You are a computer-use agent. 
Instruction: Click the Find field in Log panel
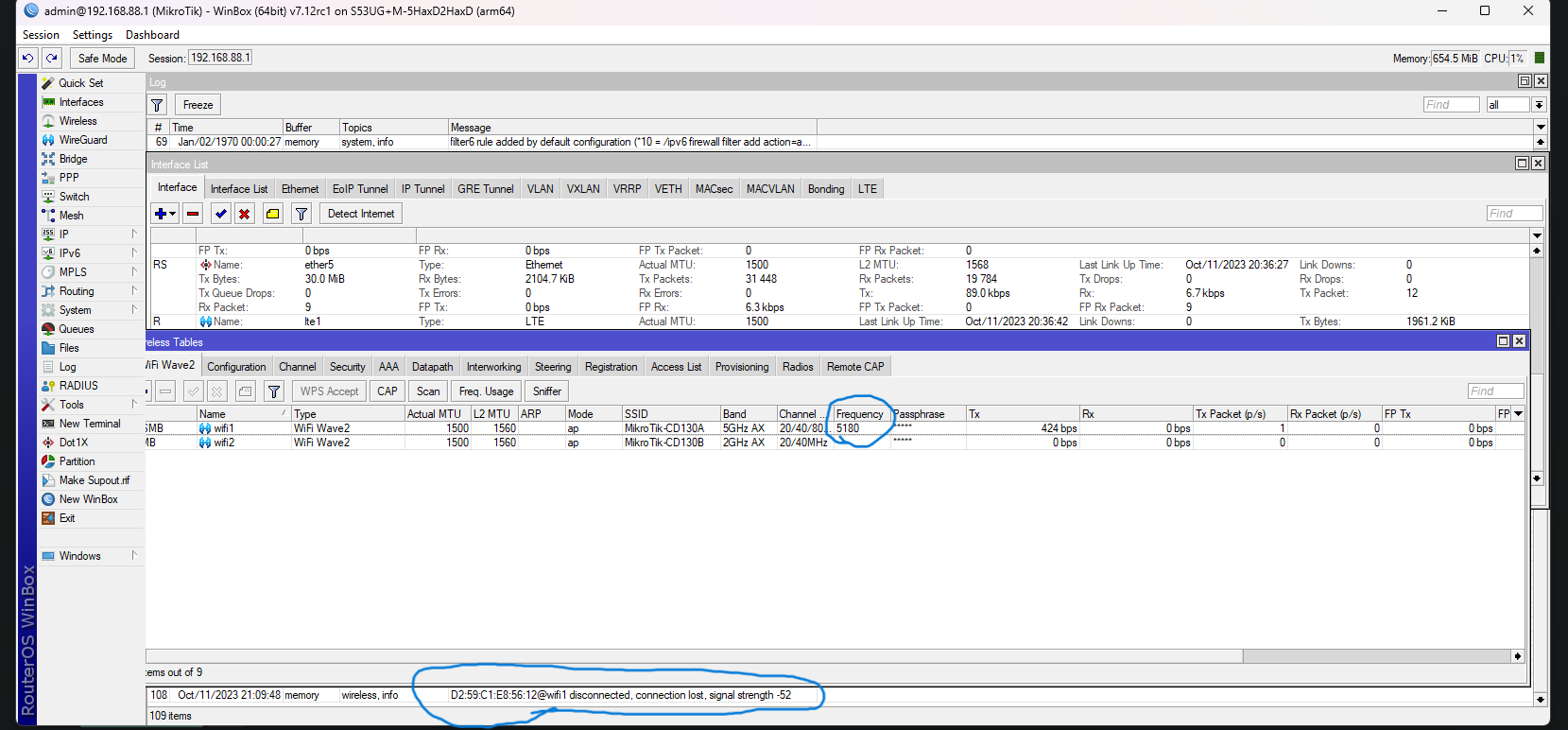(x=1452, y=105)
